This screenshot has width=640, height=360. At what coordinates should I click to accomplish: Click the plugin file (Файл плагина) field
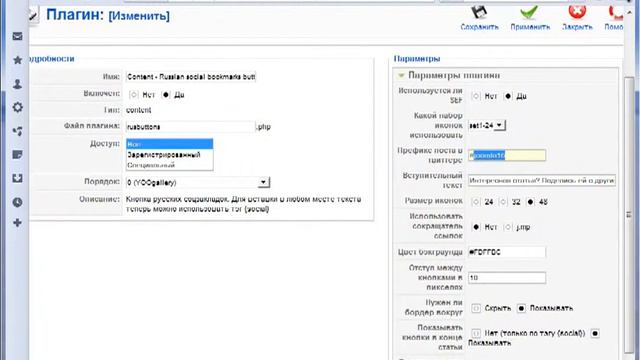191,127
